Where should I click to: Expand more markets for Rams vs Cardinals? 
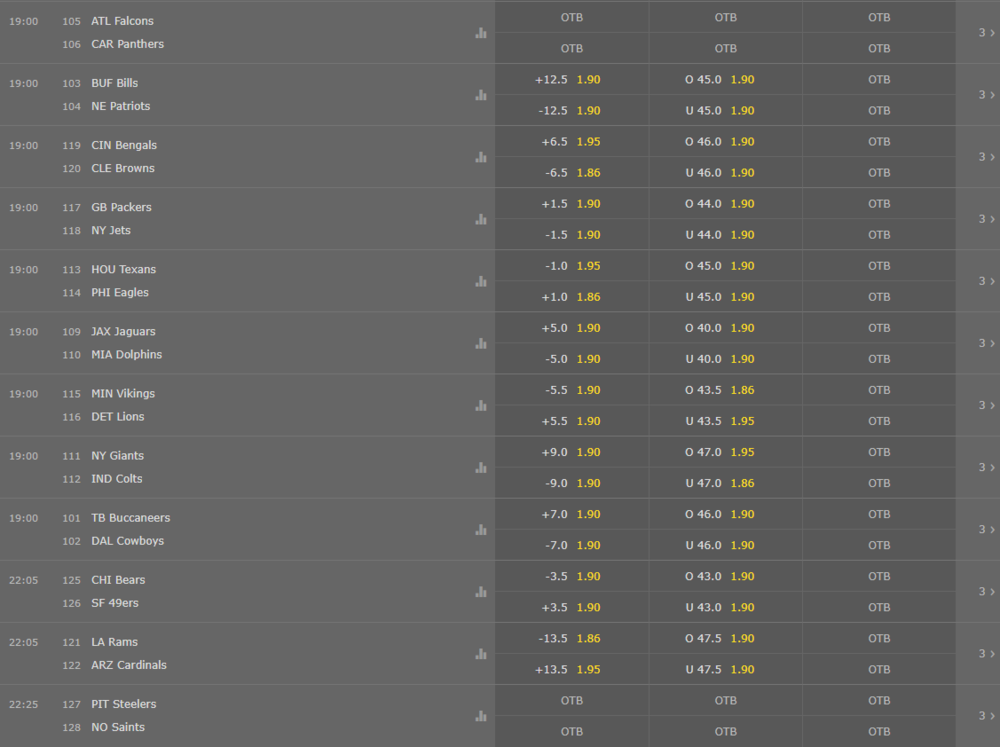(x=986, y=654)
